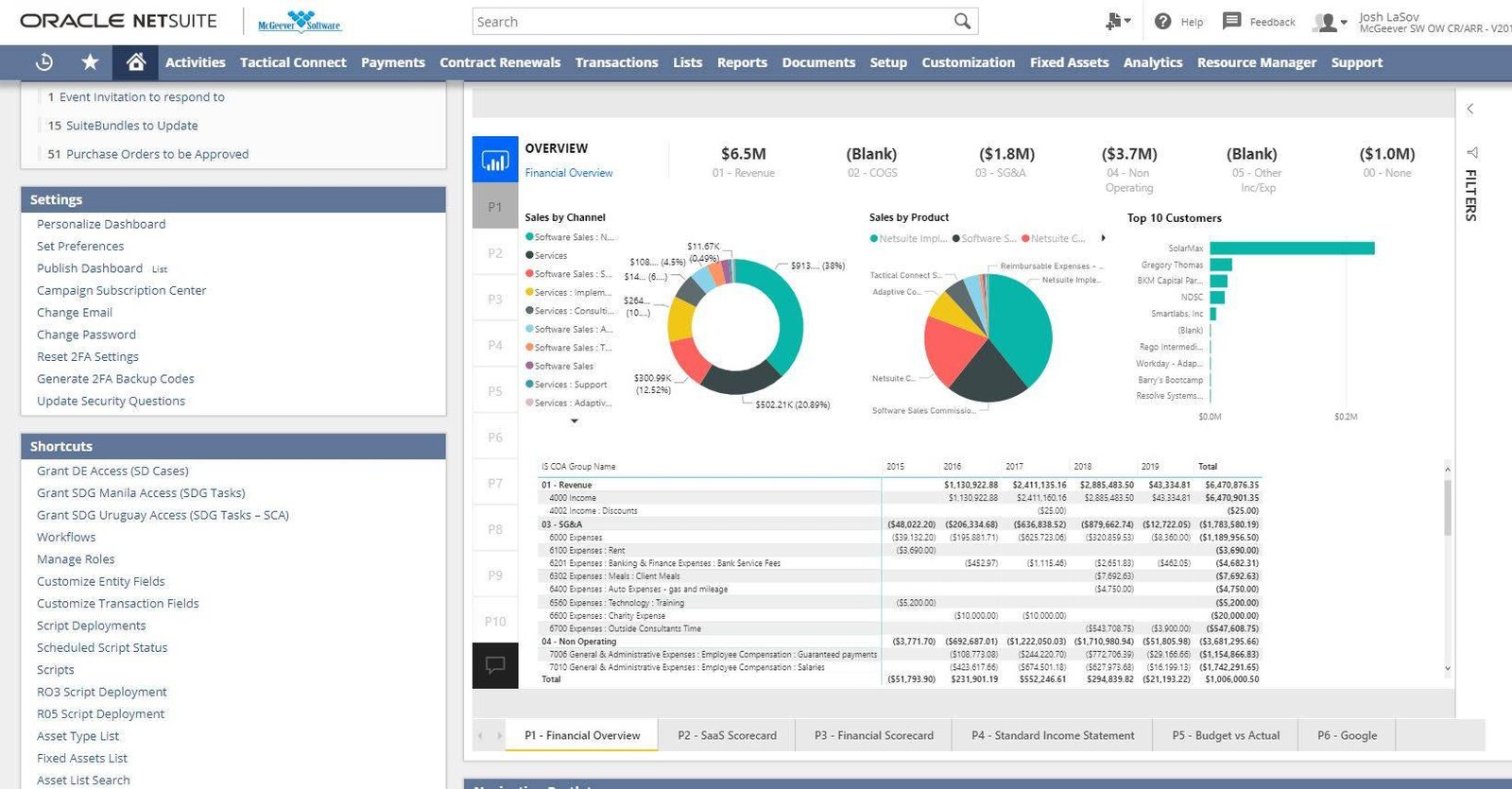Screen dimensions: 1512x789
Task: Open the Fixed Assets menu
Action: pyautogui.click(x=1069, y=62)
